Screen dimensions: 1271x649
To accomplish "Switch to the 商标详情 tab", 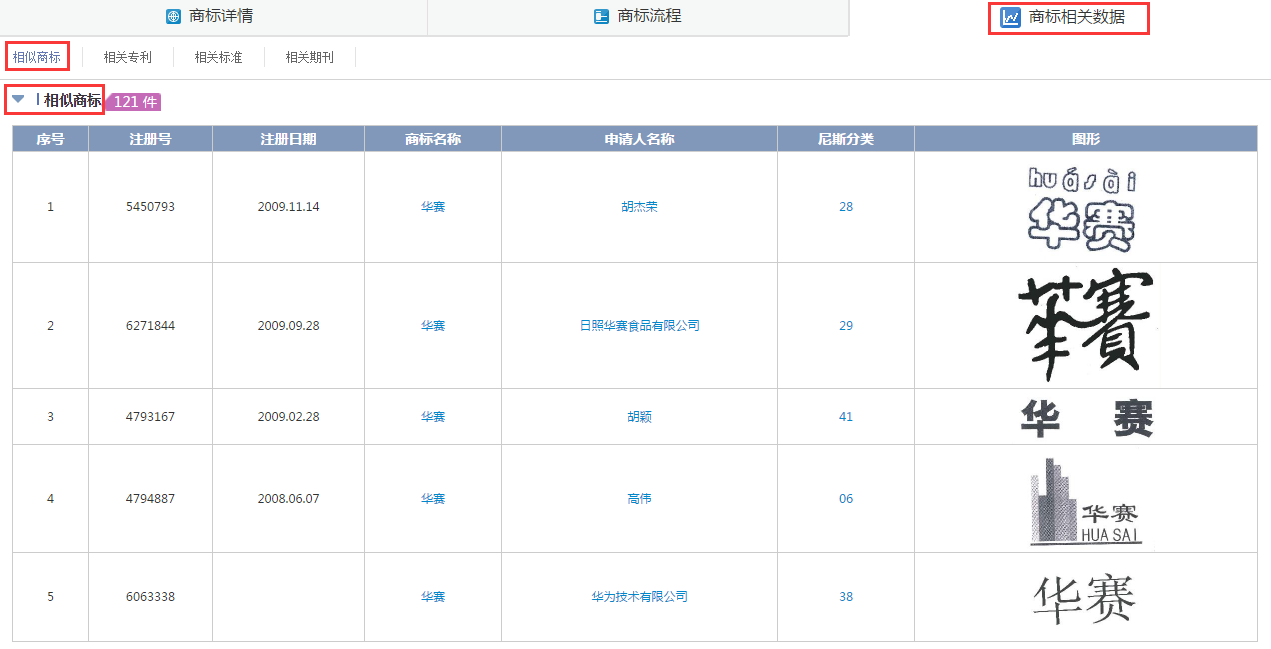I will click(x=221, y=17).
